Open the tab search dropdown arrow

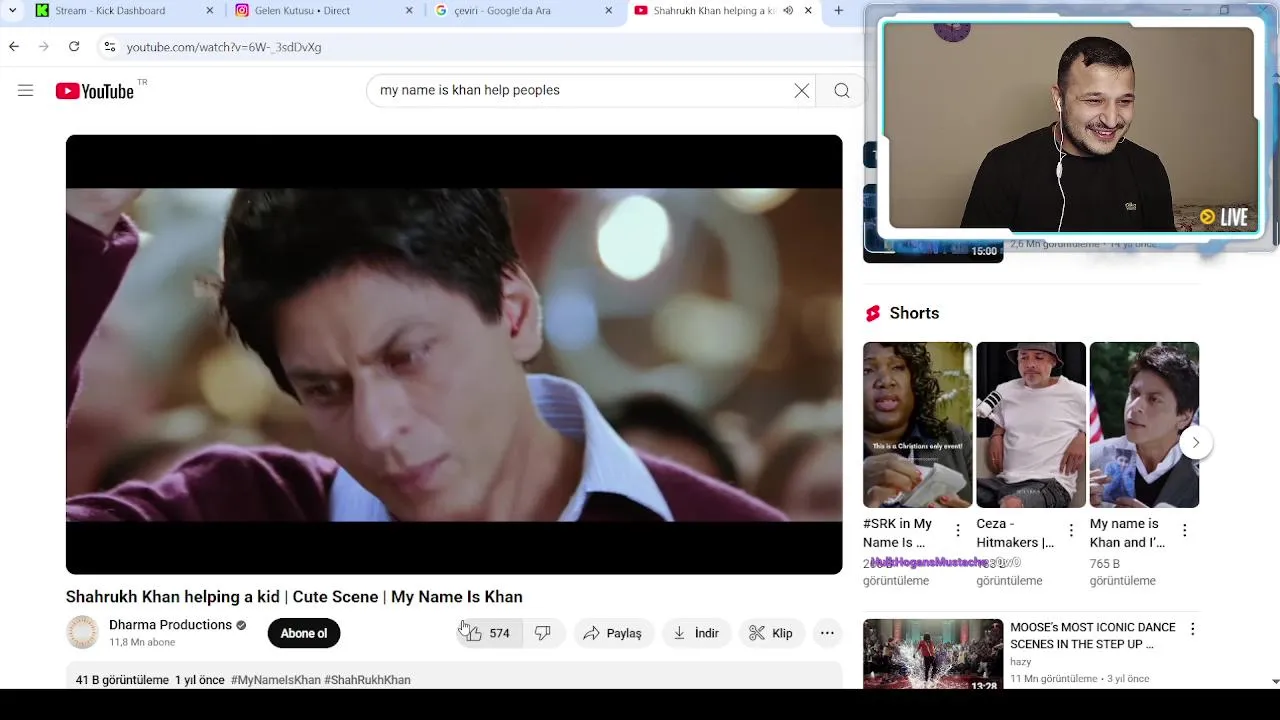[x=12, y=11]
